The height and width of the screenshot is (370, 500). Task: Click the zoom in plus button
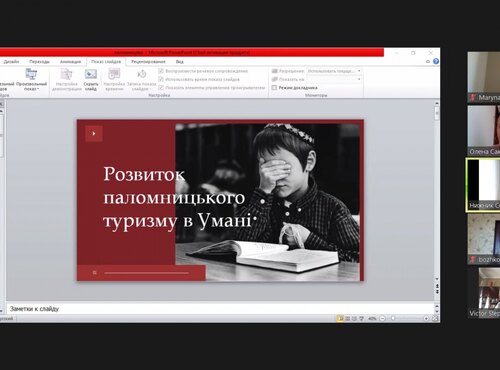(x=426, y=319)
